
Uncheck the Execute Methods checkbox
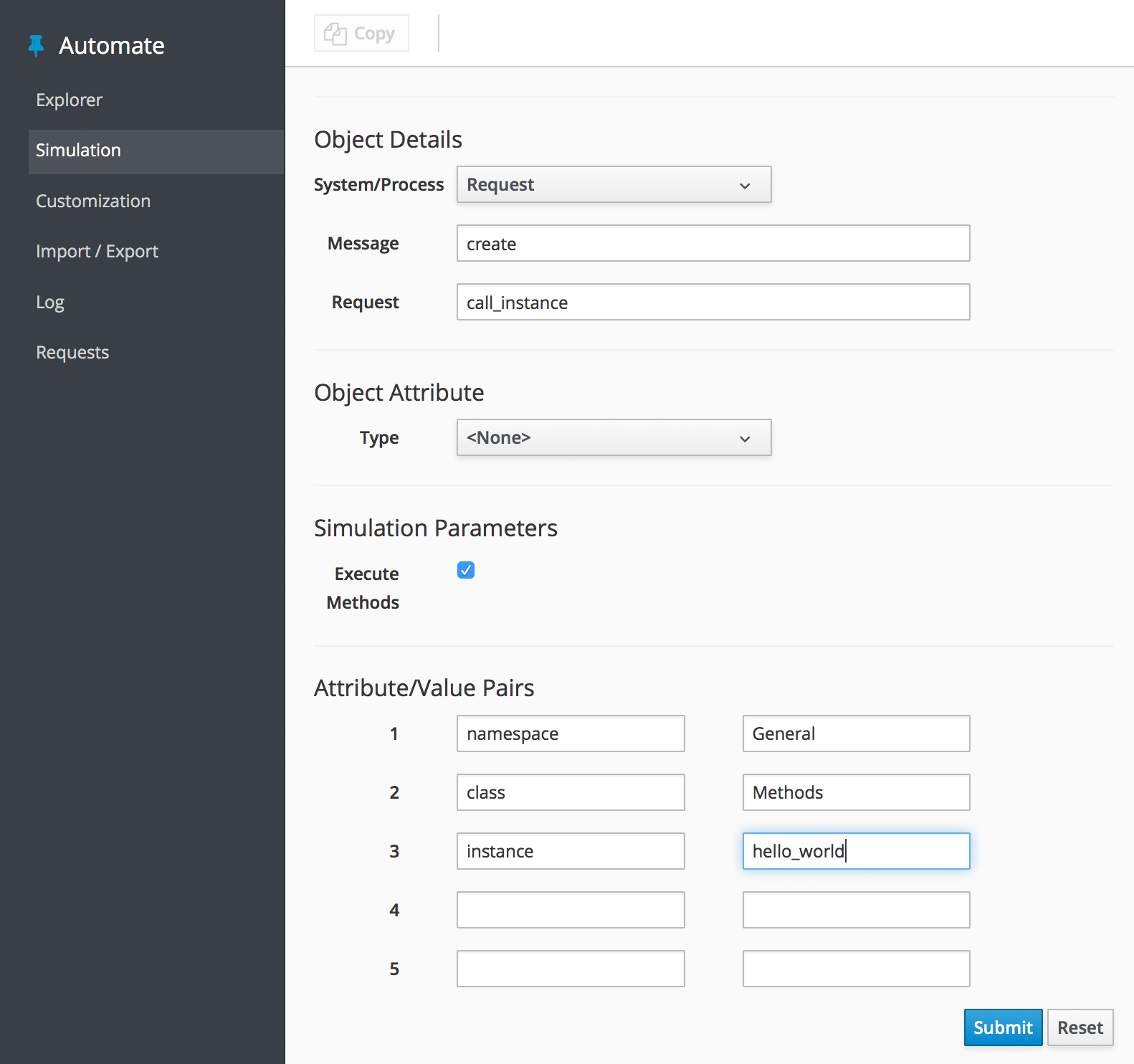(466, 570)
